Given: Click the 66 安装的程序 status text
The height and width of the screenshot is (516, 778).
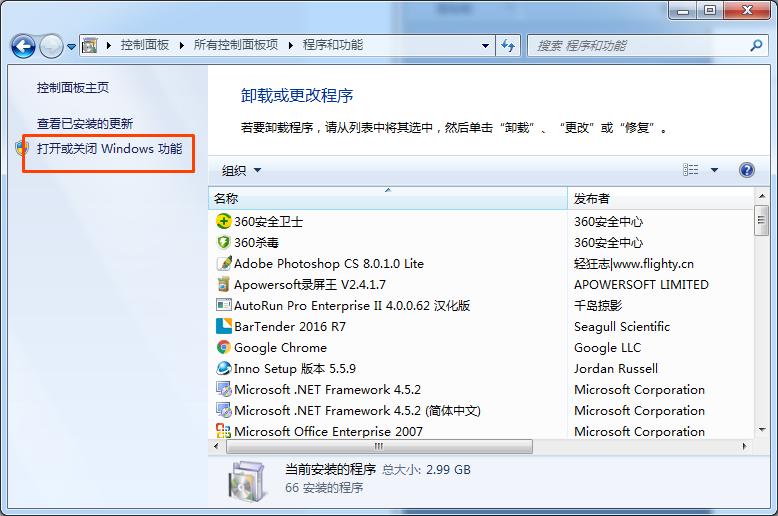Looking at the screenshot, I should pos(324,488).
